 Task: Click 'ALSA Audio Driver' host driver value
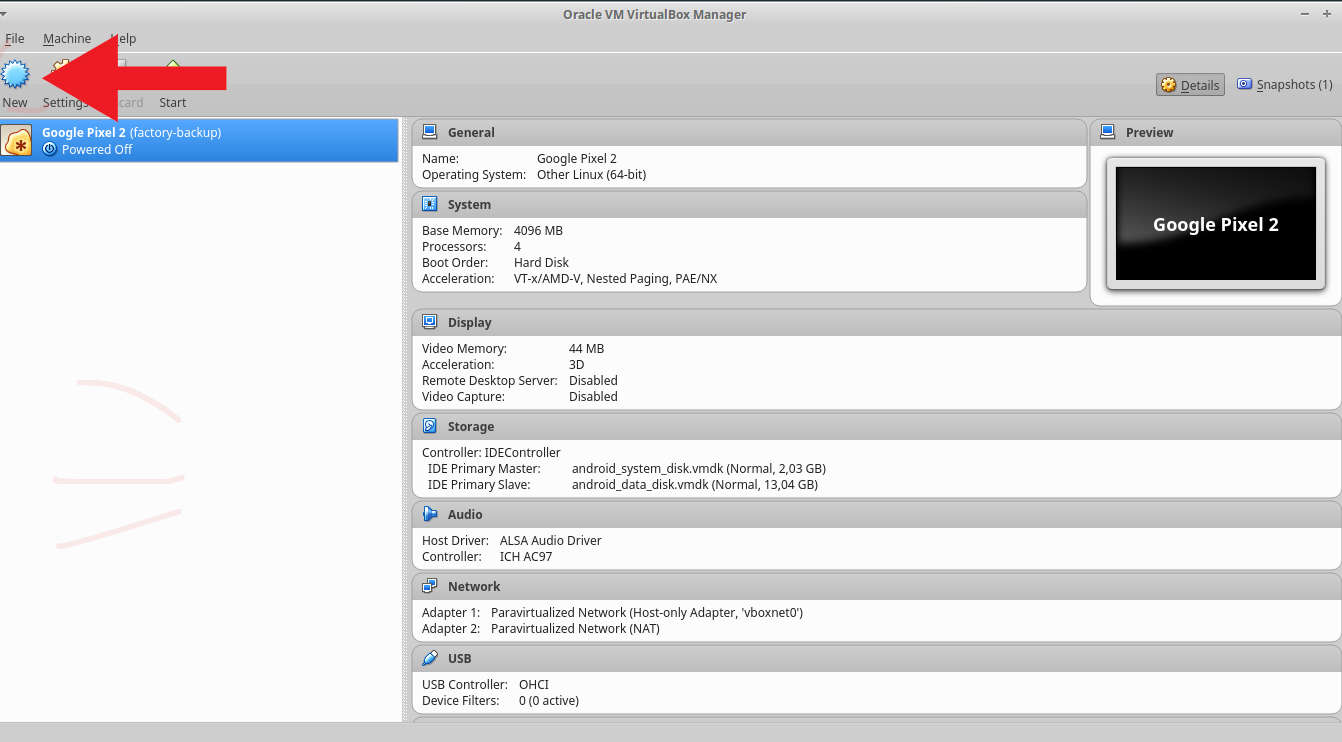pos(551,541)
